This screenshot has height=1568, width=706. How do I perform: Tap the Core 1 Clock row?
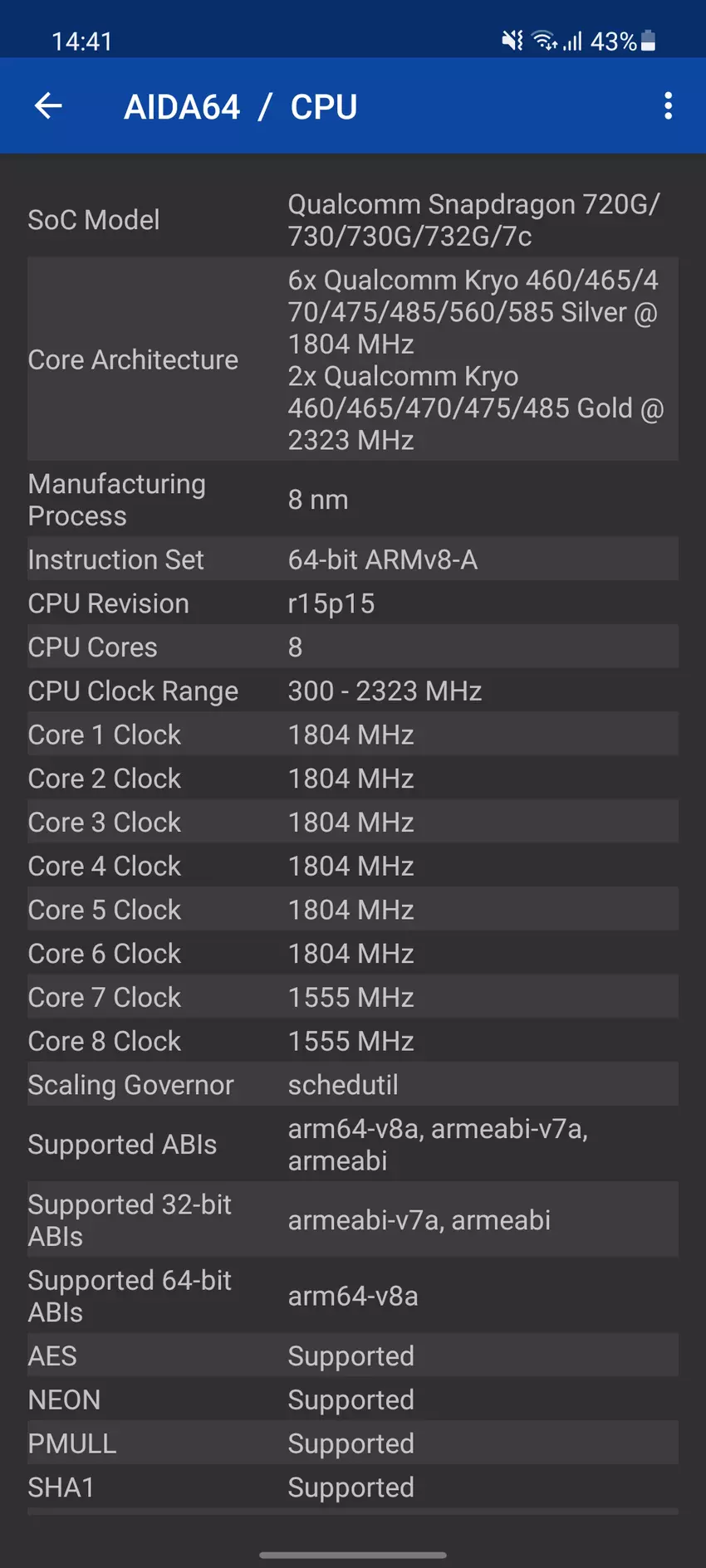pos(352,735)
